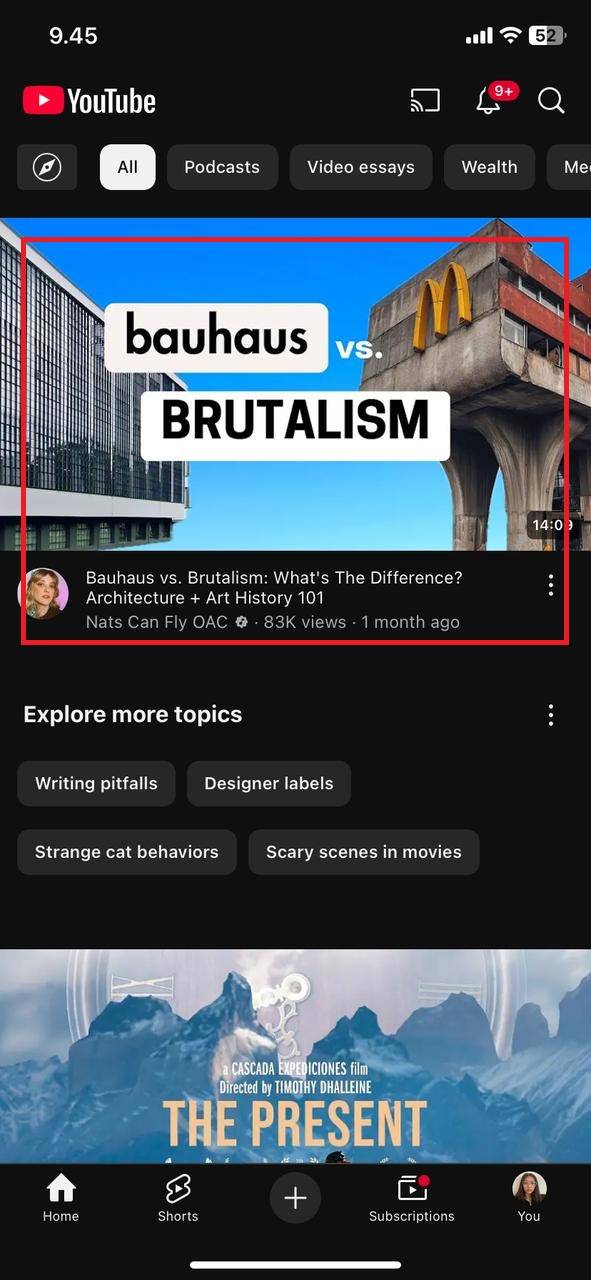
Task: Open the You profile tab
Action: point(529,1198)
